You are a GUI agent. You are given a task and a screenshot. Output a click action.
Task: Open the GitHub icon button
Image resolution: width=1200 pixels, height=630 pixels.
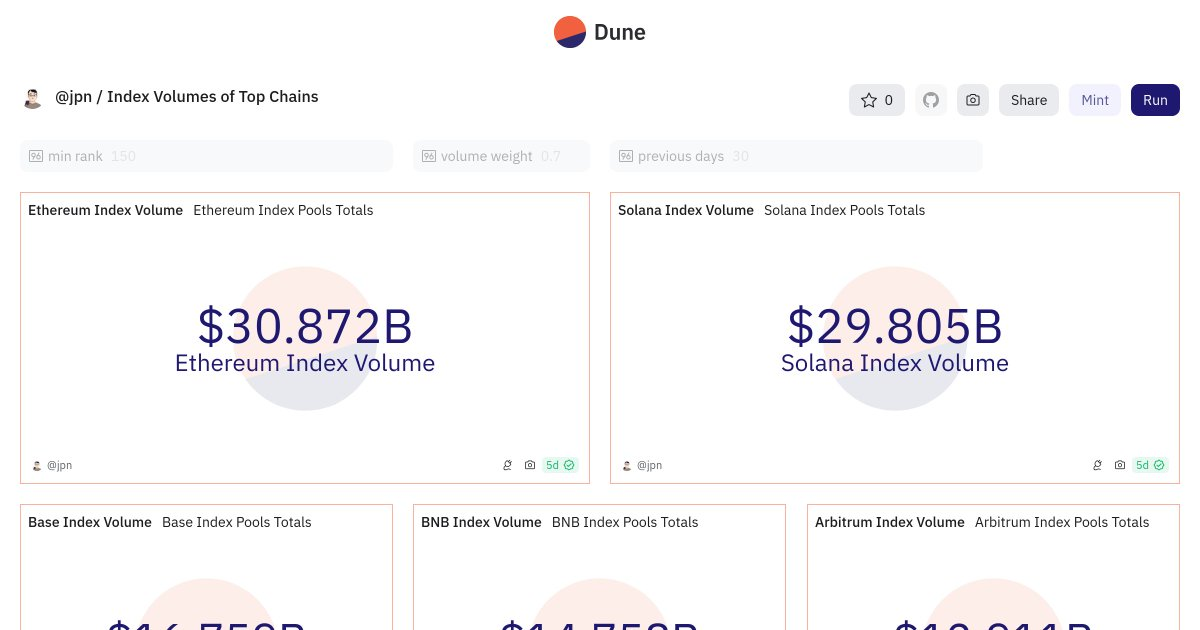pyautogui.click(x=931, y=100)
